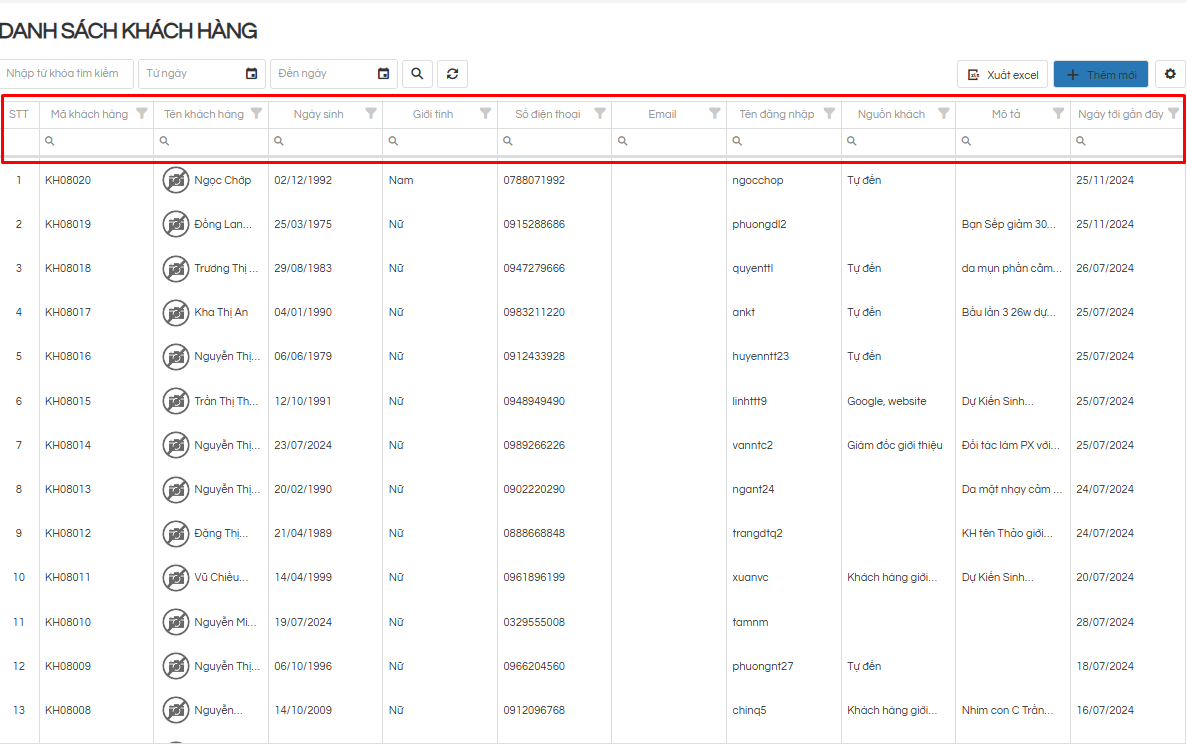Click filter icon on Số điện thoại column
1187x744 pixels.
click(x=600, y=113)
